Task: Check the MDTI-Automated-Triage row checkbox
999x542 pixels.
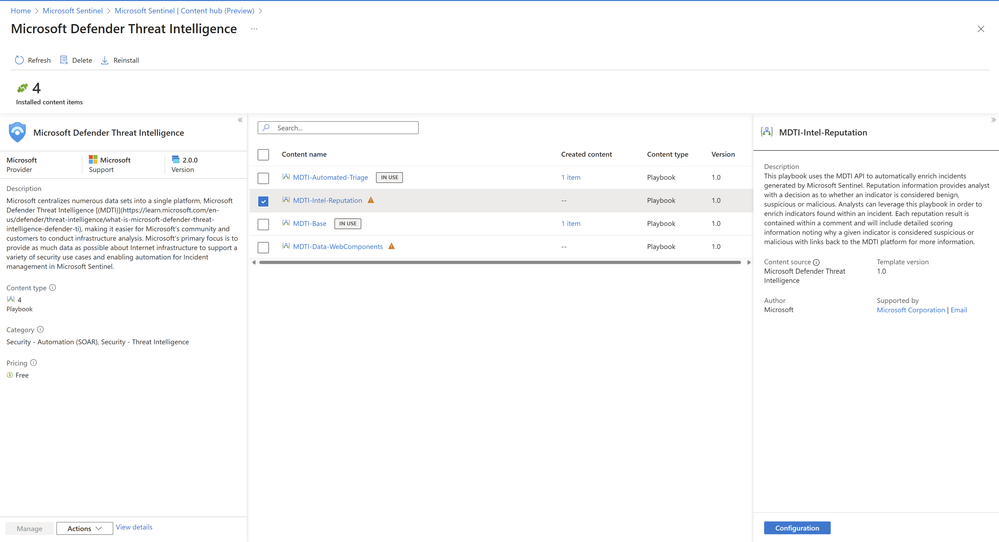Action: [x=263, y=178]
